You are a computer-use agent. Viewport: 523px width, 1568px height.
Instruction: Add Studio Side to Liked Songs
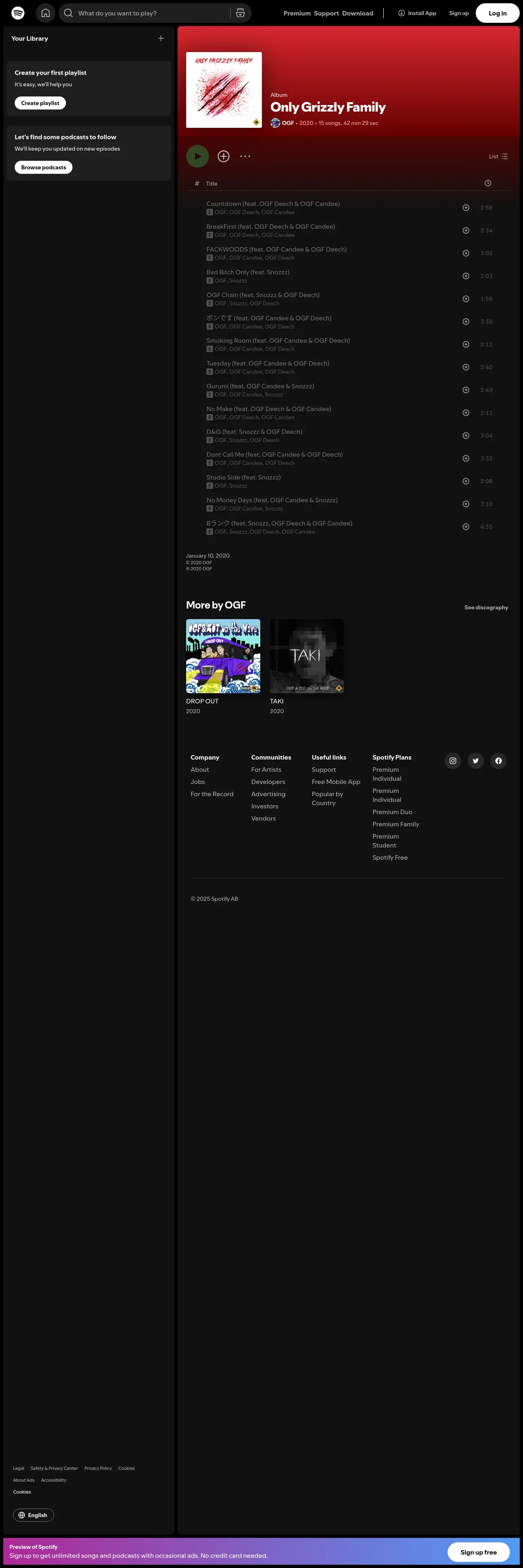(x=466, y=482)
